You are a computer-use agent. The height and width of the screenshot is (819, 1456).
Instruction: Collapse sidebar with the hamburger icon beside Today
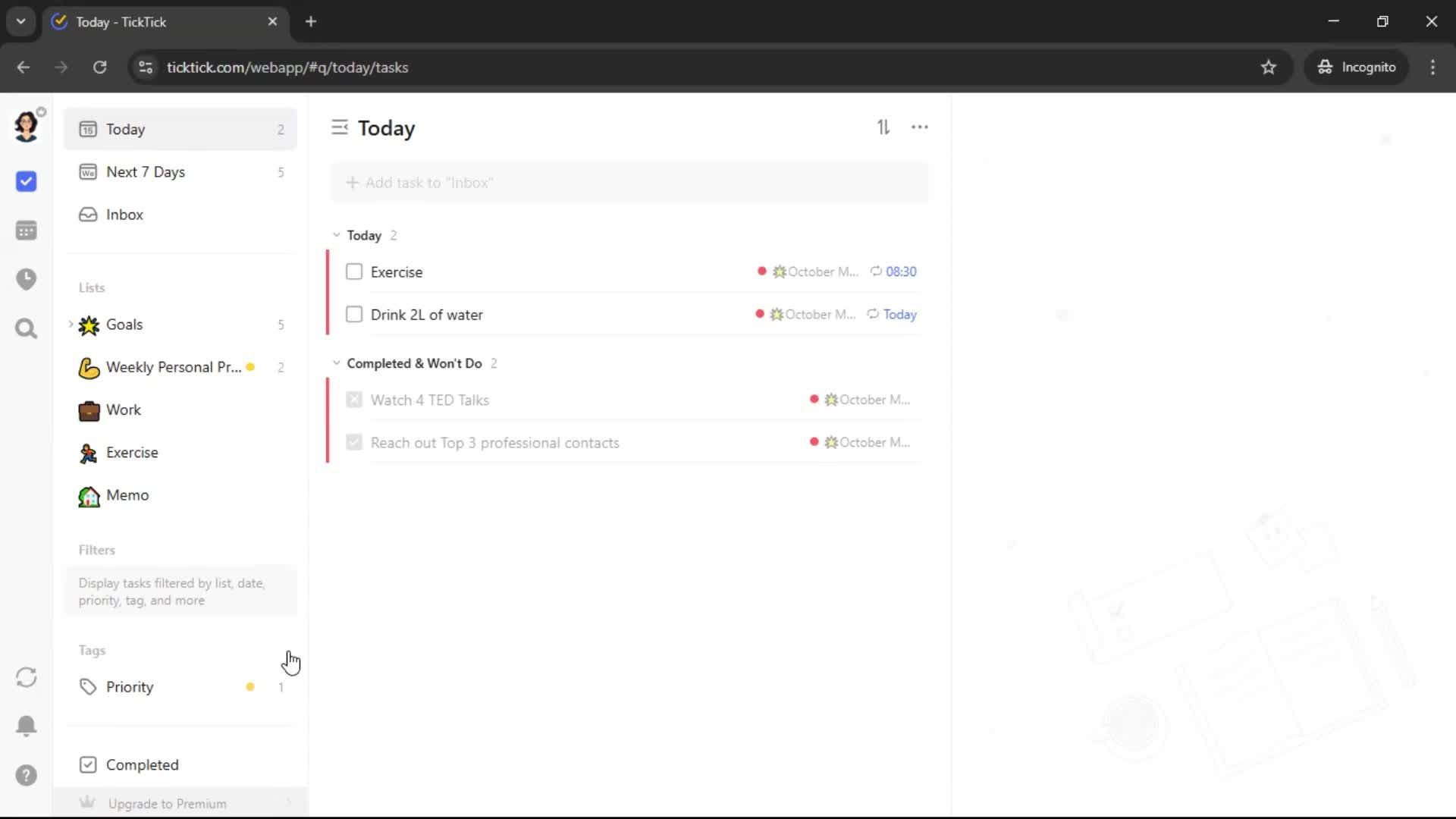point(339,127)
